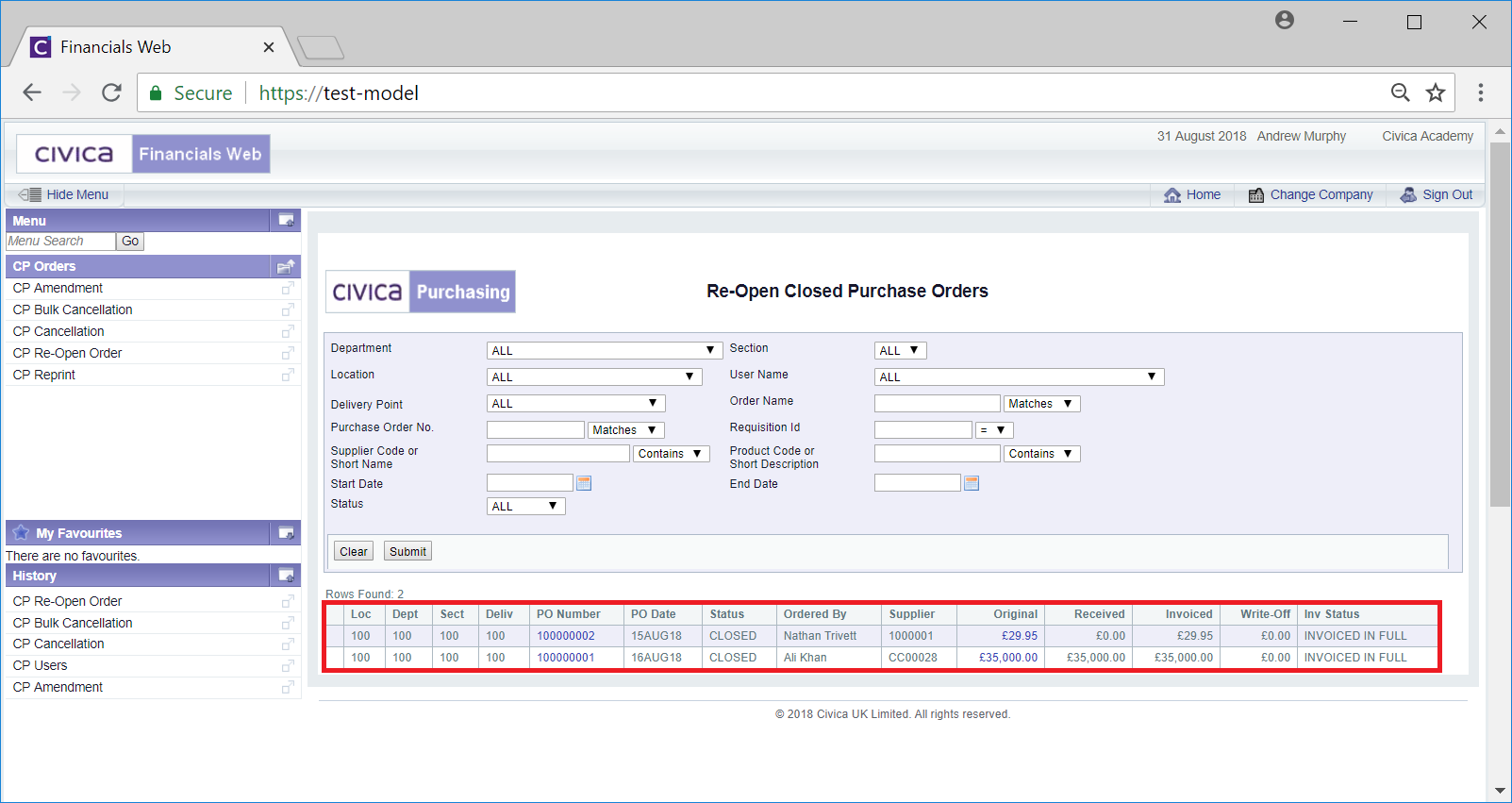Open CP Users from History list
This screenshot has height=803, width=1512.
pos(40,665)
